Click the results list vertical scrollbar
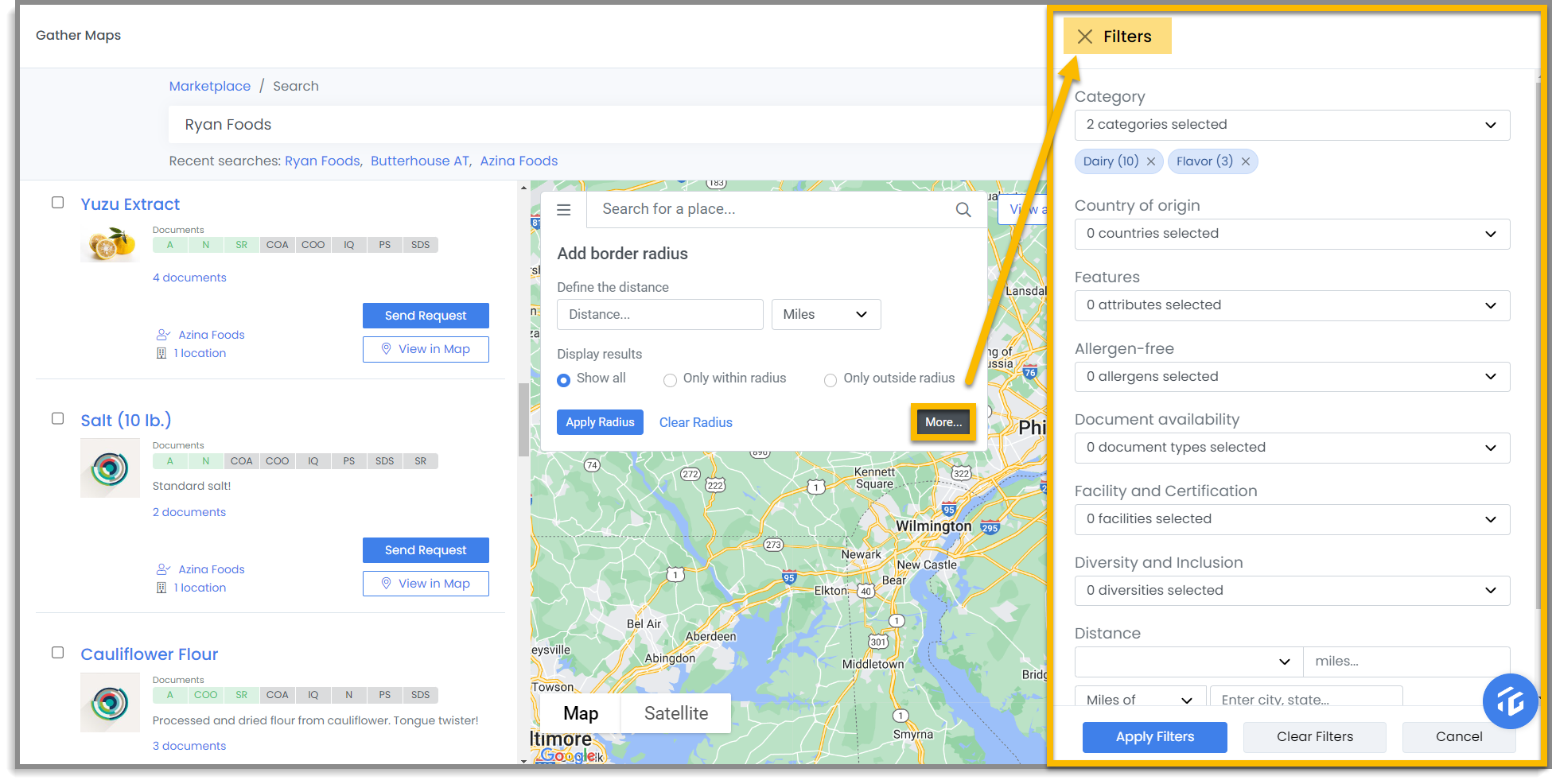1552x784 pixels. (523, 420)
